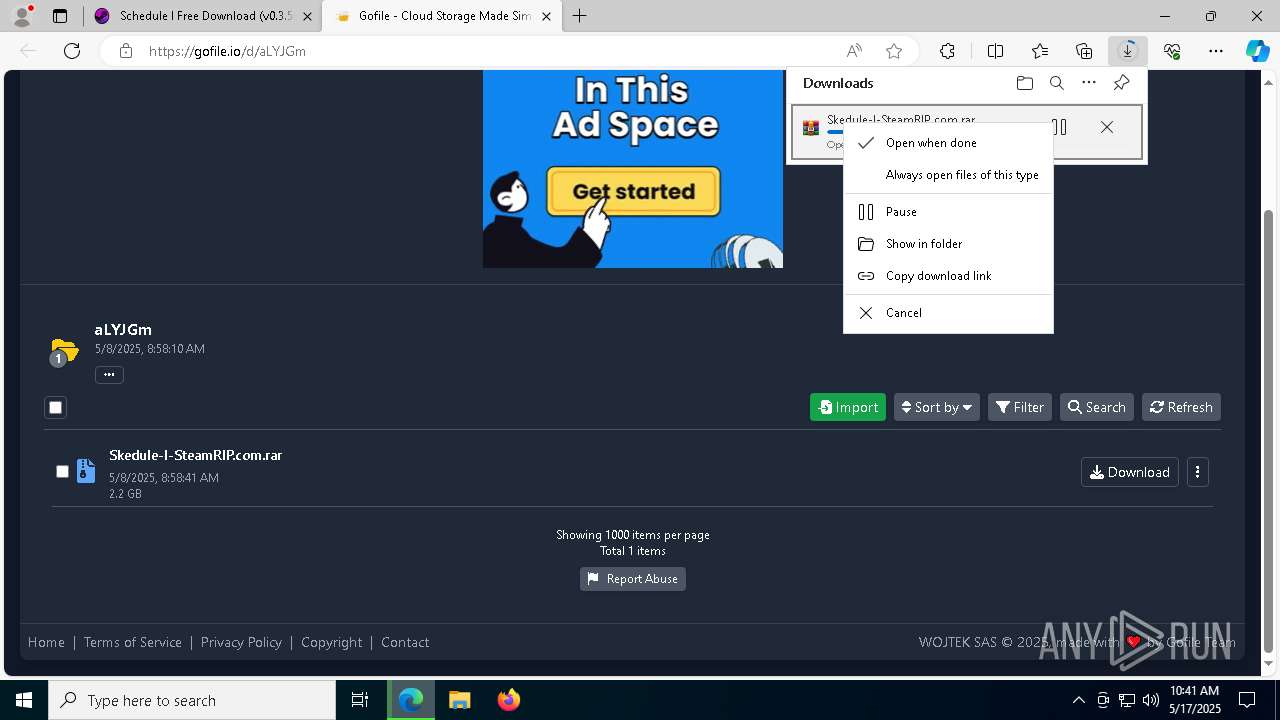Open the Copyright footer link
This screenshot has height=720, width=1280.
pos(331,642)
